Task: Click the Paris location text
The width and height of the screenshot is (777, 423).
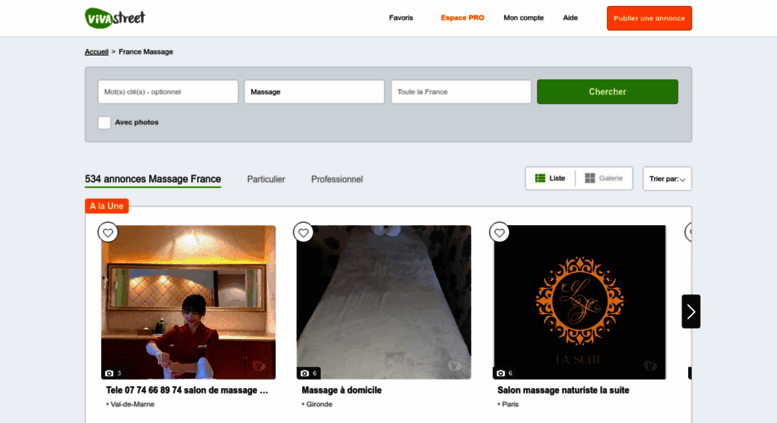Action: point(510,404)
